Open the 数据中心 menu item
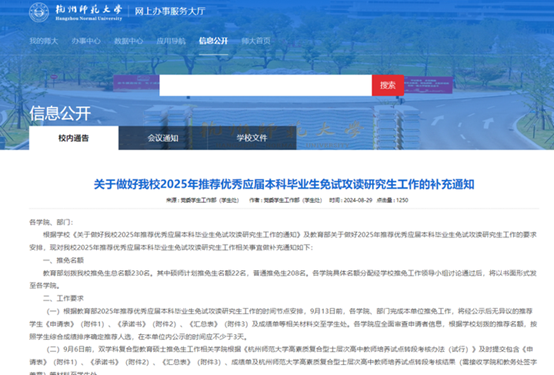The height and width of the screenshot is (375, 554). pos(128,41)
